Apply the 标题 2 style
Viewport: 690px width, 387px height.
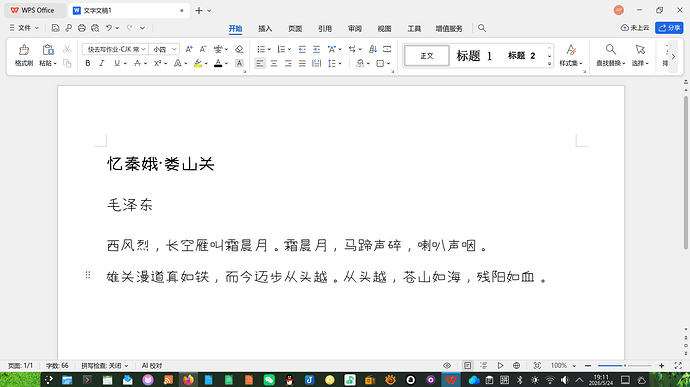pyautogui.click(x=521, y=55)
